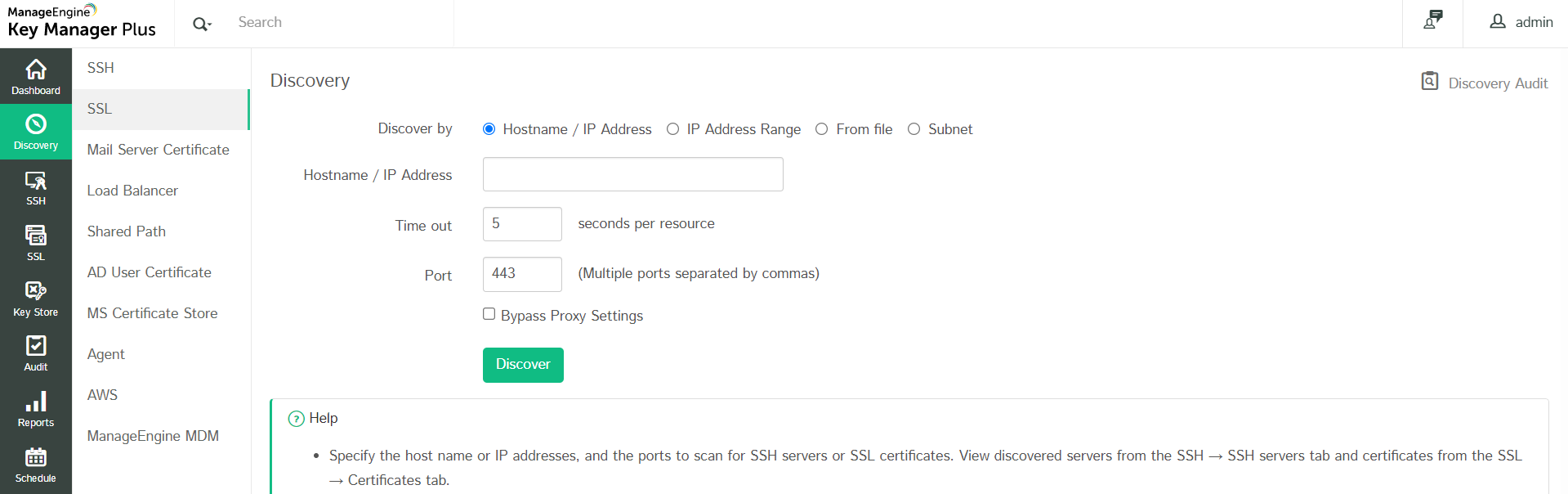This screenshot has height=494, width=1568.
Task: Open the Key Store icon
Action: click(x=36, y=291)
